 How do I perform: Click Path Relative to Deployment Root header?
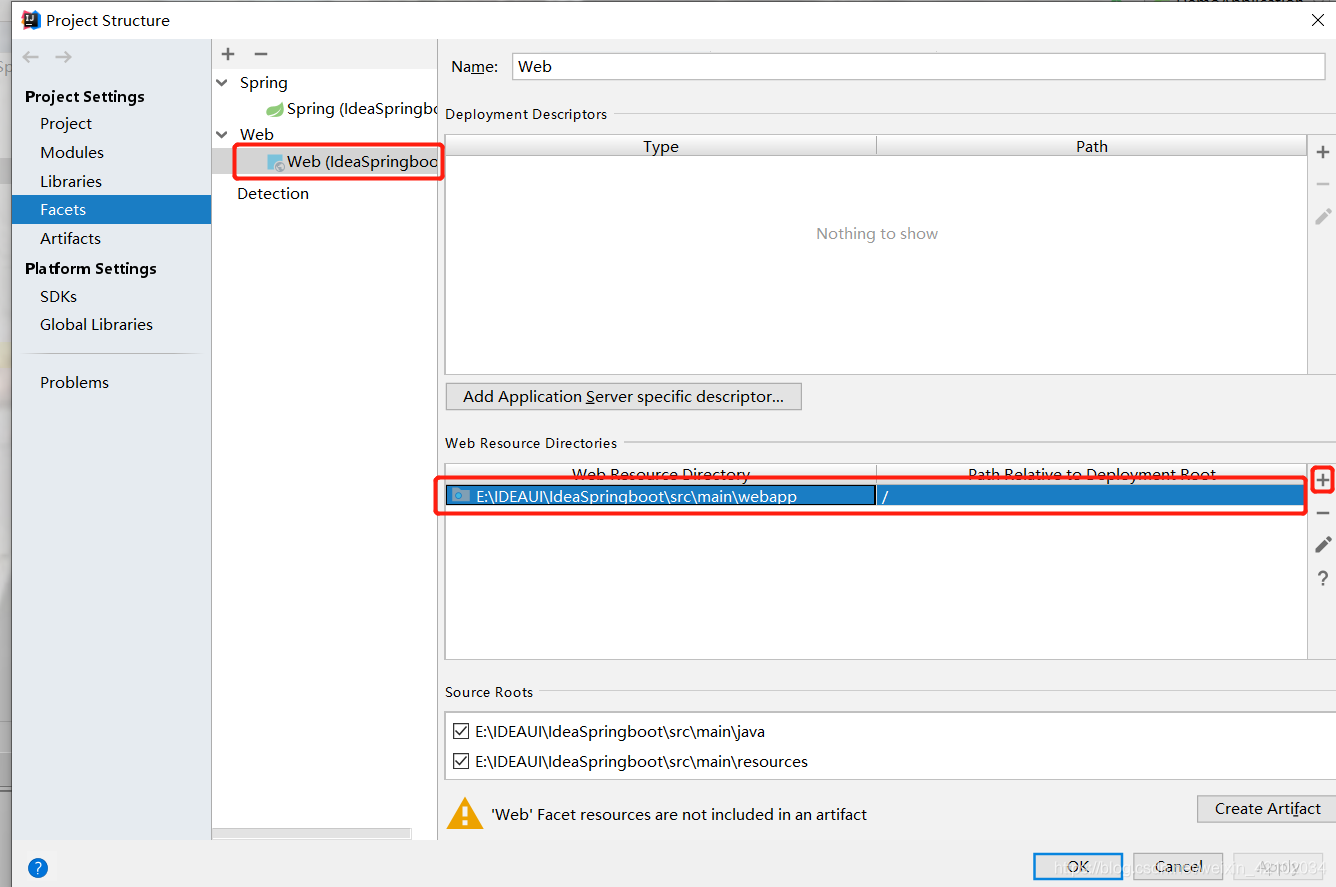pyautogui.click(x=1092, y=474)
